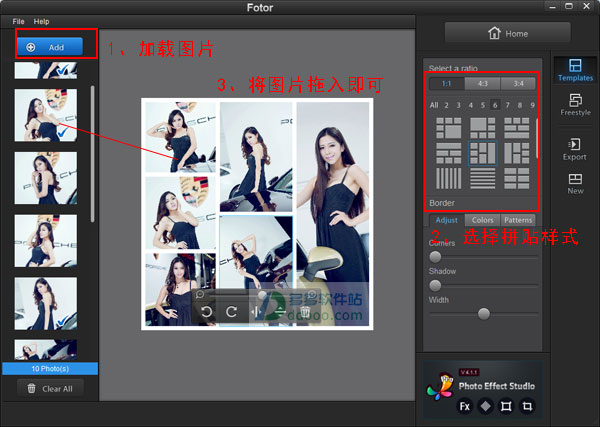Click the photo zoom slider knob on floating toolbar
Image resolution: width=600 pixels, height=427 pixels.
262,294
